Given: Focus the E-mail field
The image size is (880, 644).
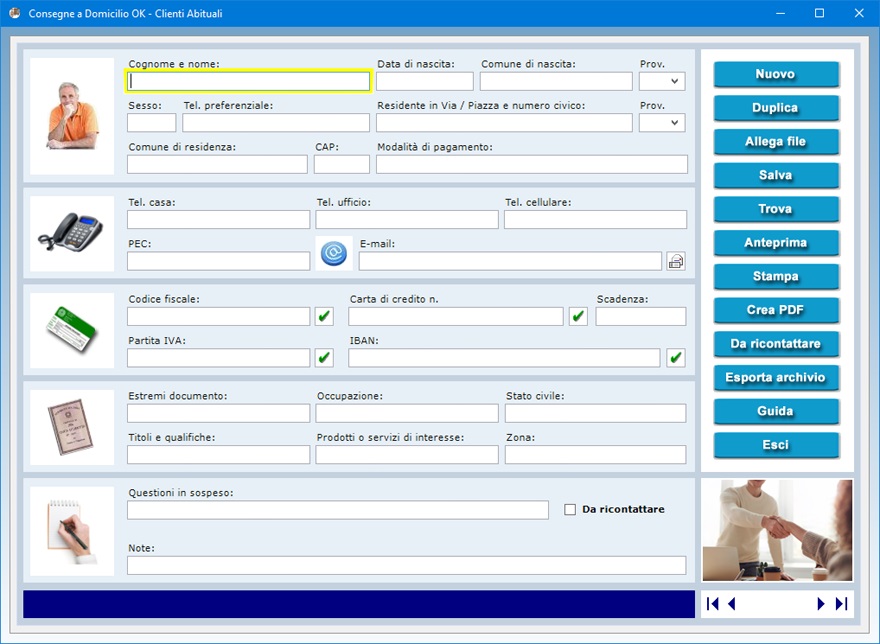Looking at the screenshot, I should (510, 261).
